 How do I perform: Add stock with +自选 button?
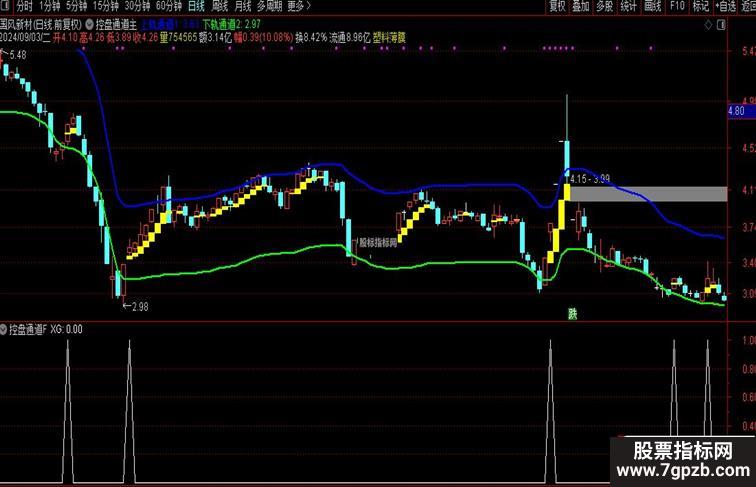point(726,6)
